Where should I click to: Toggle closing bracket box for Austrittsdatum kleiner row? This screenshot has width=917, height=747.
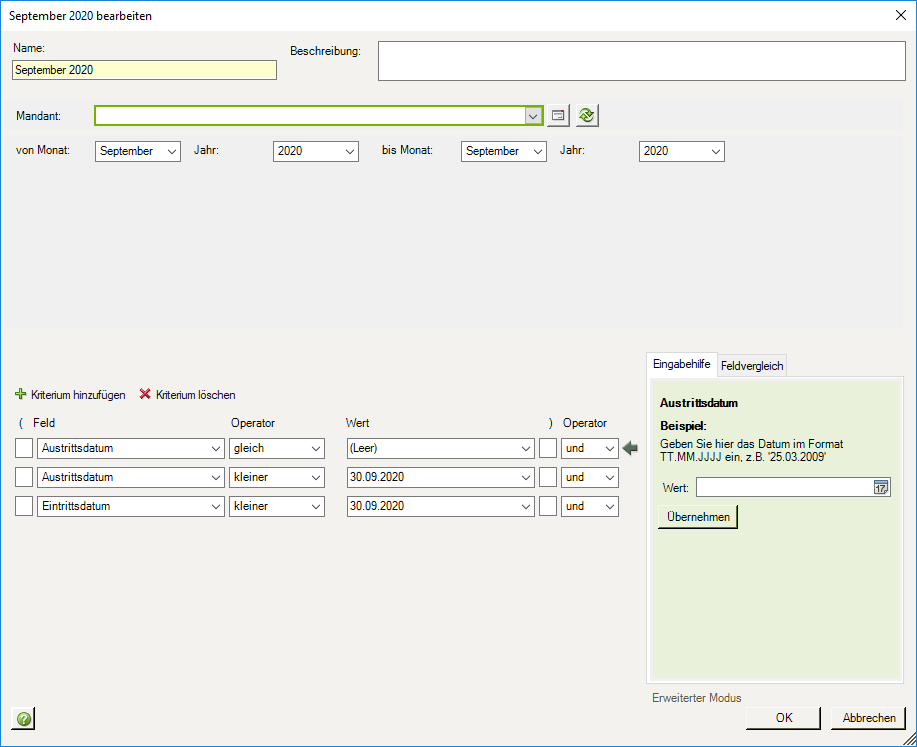click(x=548, y=477)
